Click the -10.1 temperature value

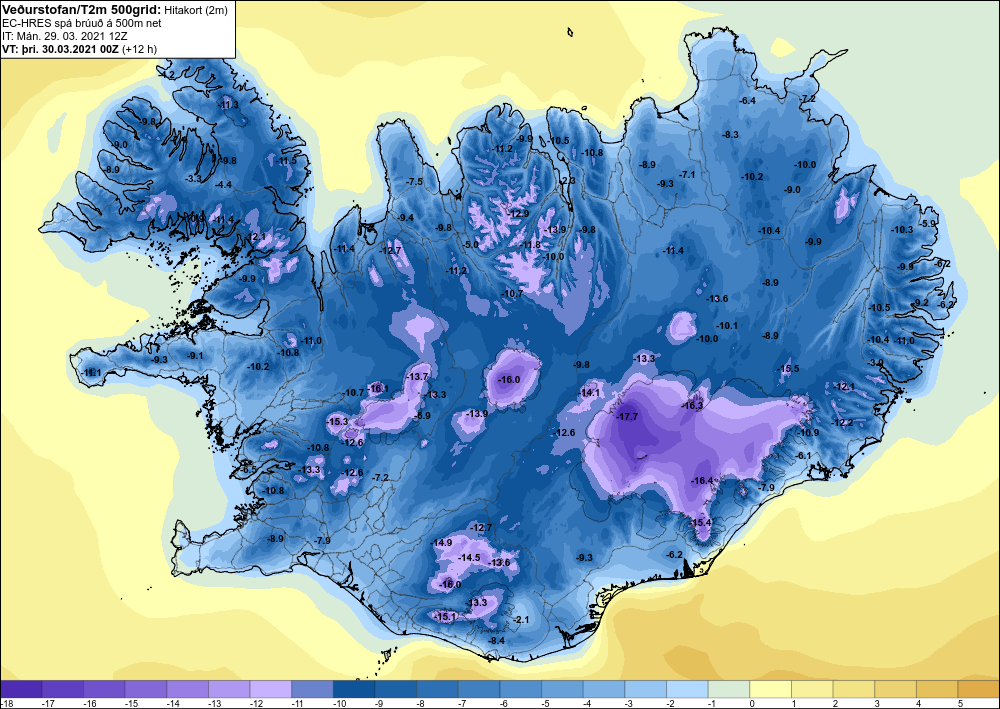click(x=726, y=325)
